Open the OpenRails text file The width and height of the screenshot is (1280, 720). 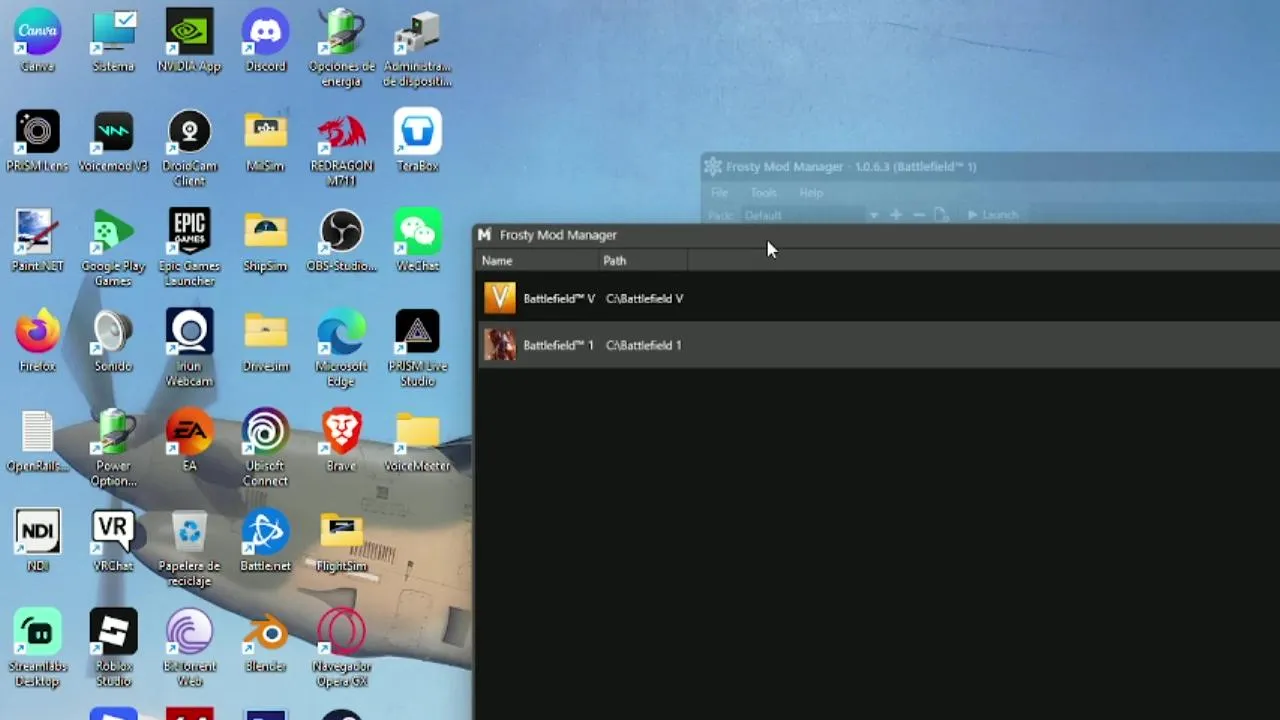pyautogui.click(x=37, y=440)
